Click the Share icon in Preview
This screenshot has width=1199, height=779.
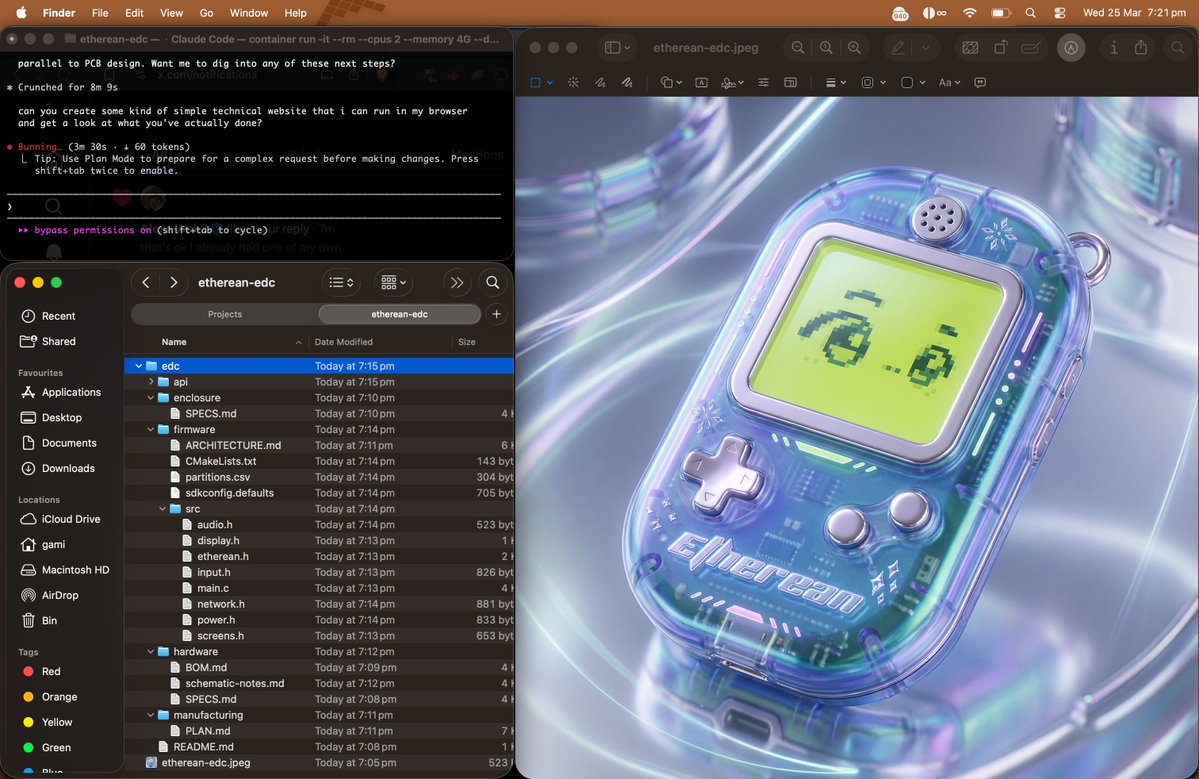click(x=1141, y=47)
